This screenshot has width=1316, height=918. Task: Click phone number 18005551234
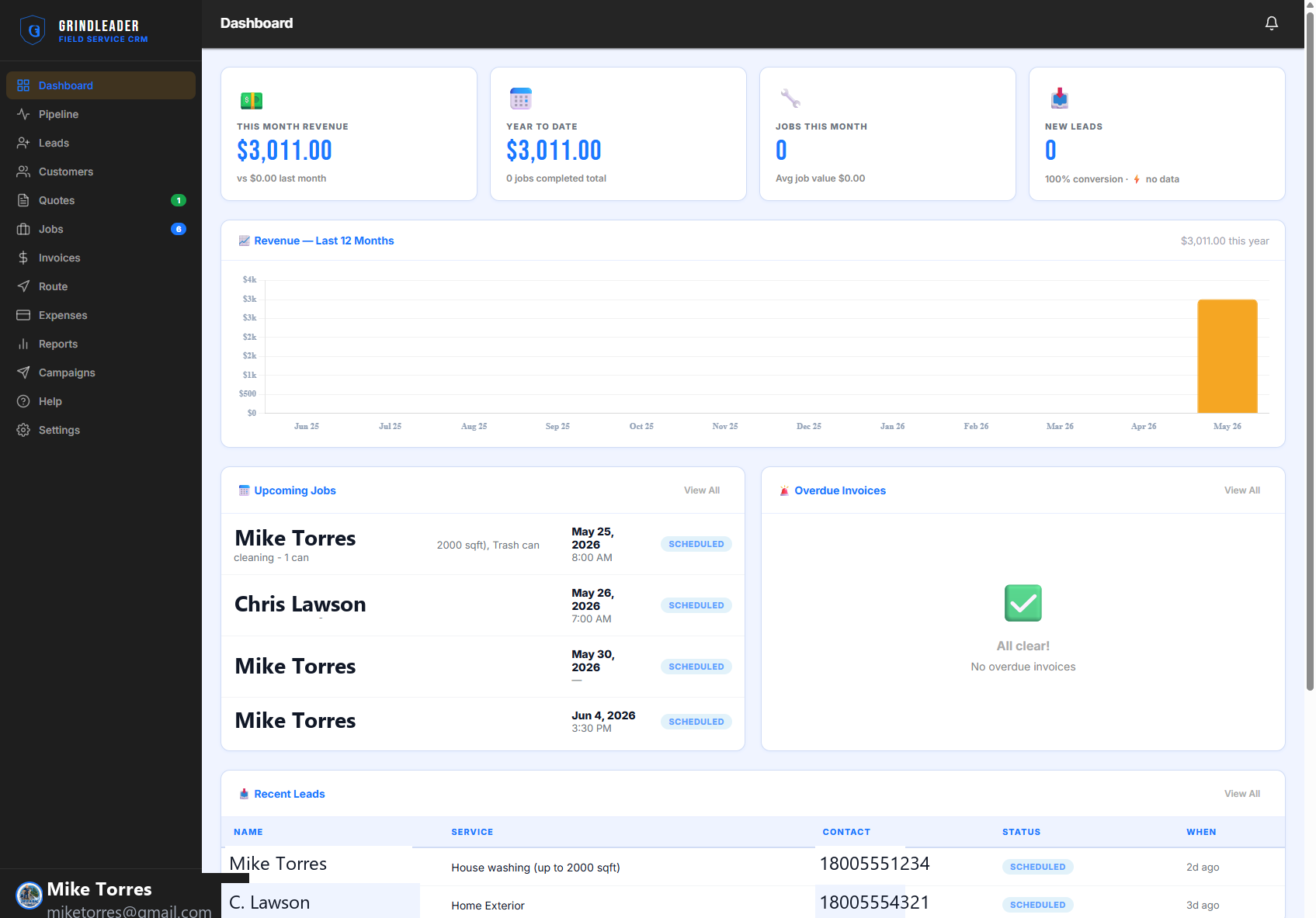click(874, 864)
